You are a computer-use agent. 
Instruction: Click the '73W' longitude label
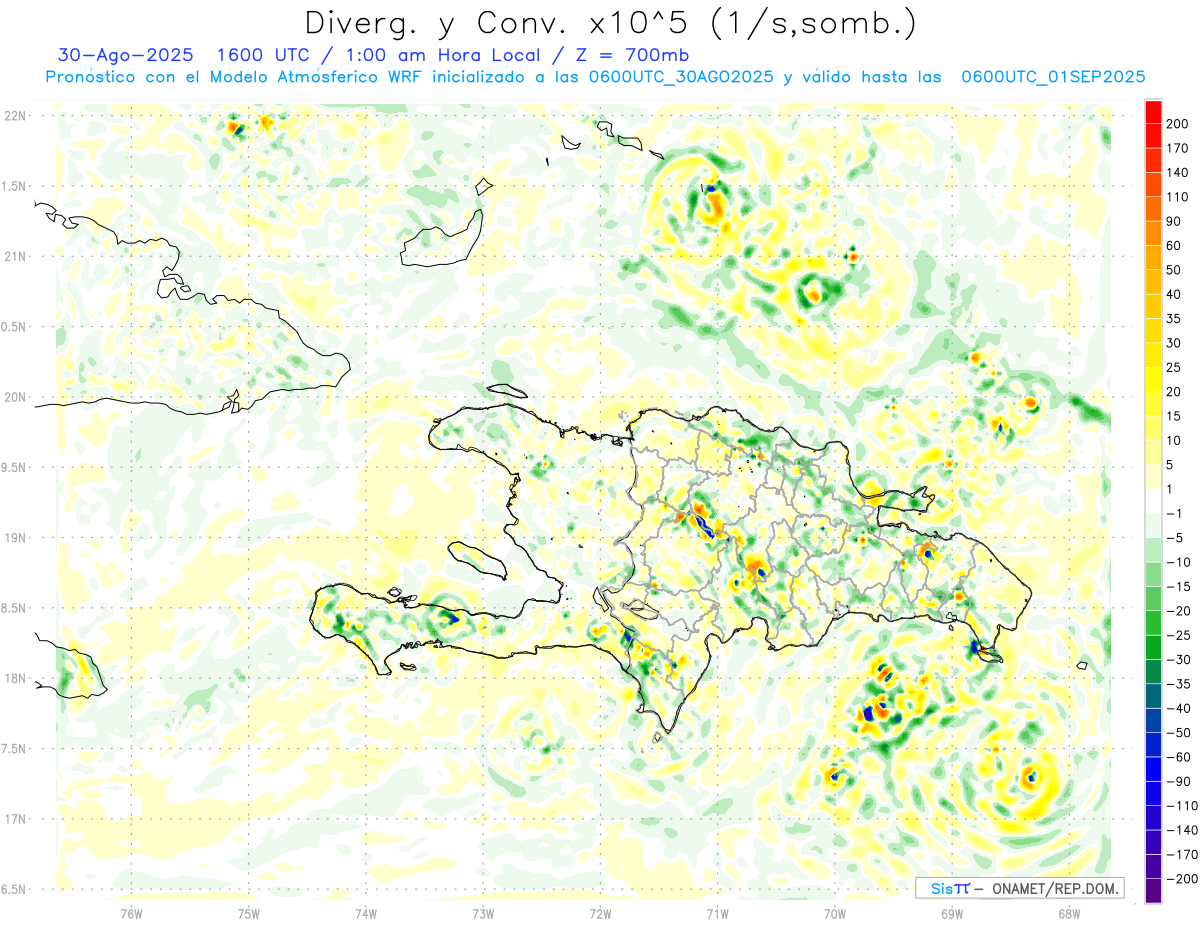483,913
